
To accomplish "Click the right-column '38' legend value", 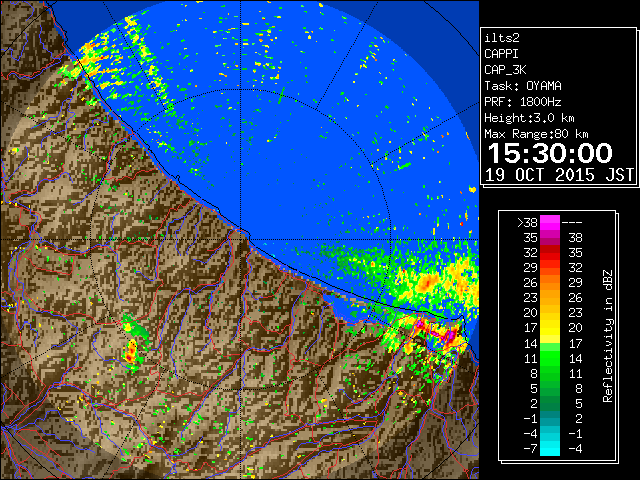I will point(576,238).
